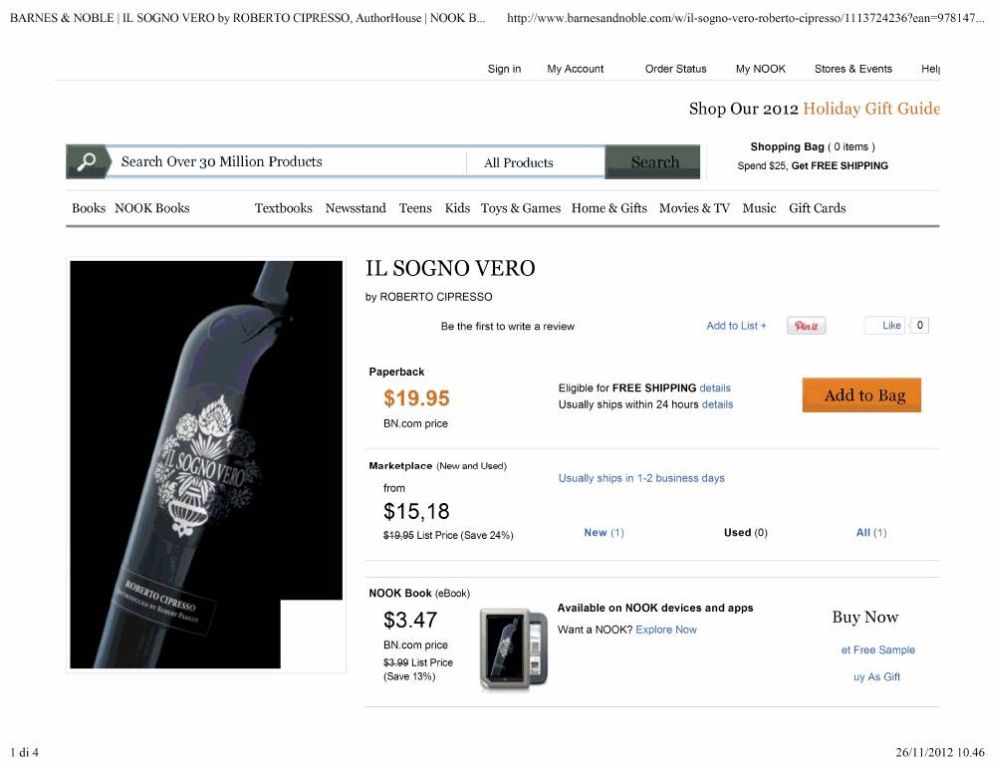Open the Holiday Gift Guide link
The height and width of the screenshot is (768, 996).
tap(871, 108)
